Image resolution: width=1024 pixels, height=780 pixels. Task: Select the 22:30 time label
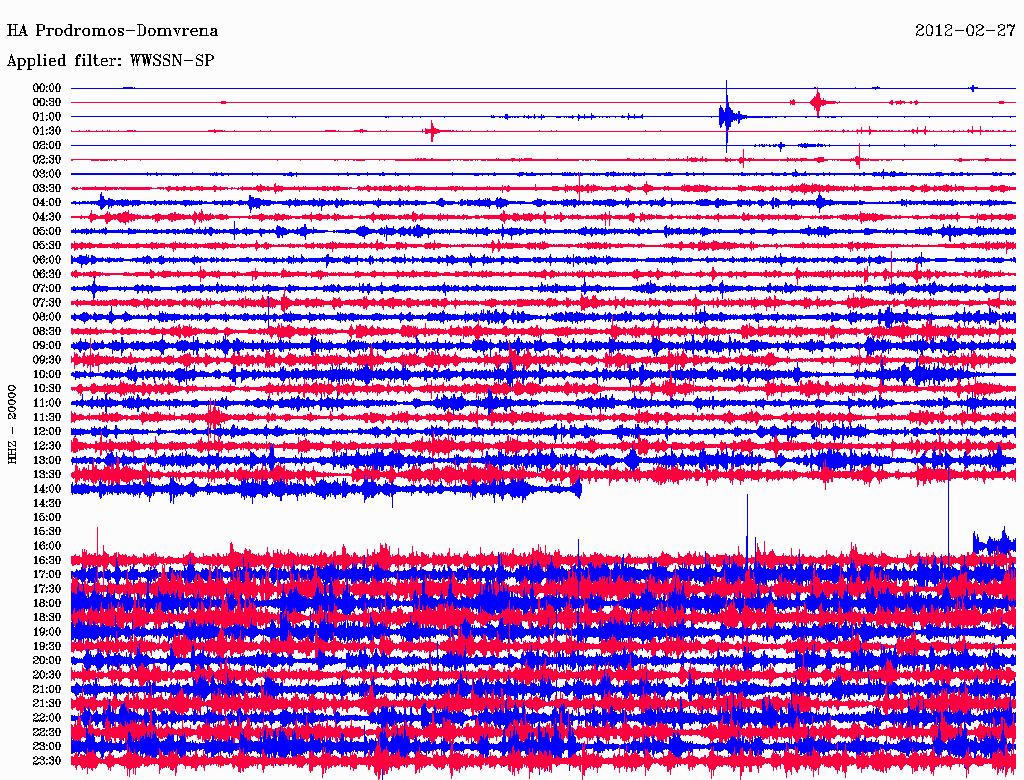click(x=47, y=732)
